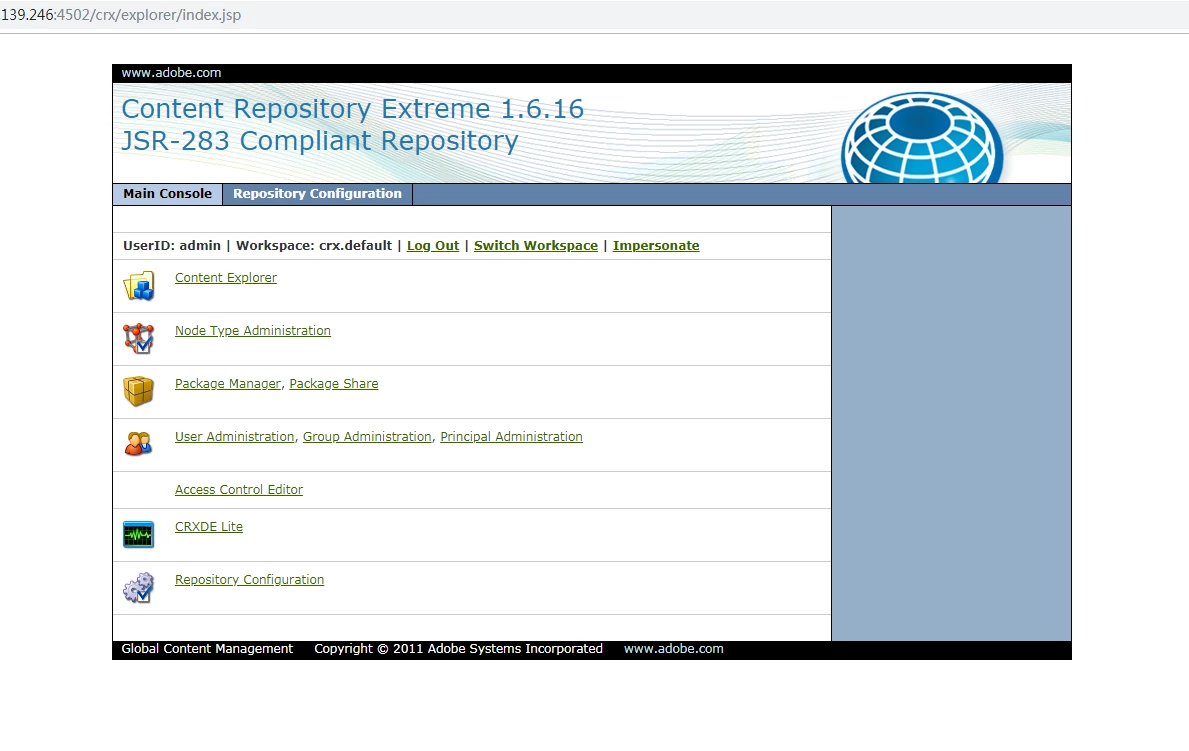Click the Impersonate link
This screenshot has height=751, width=1189.
[656, 246]
